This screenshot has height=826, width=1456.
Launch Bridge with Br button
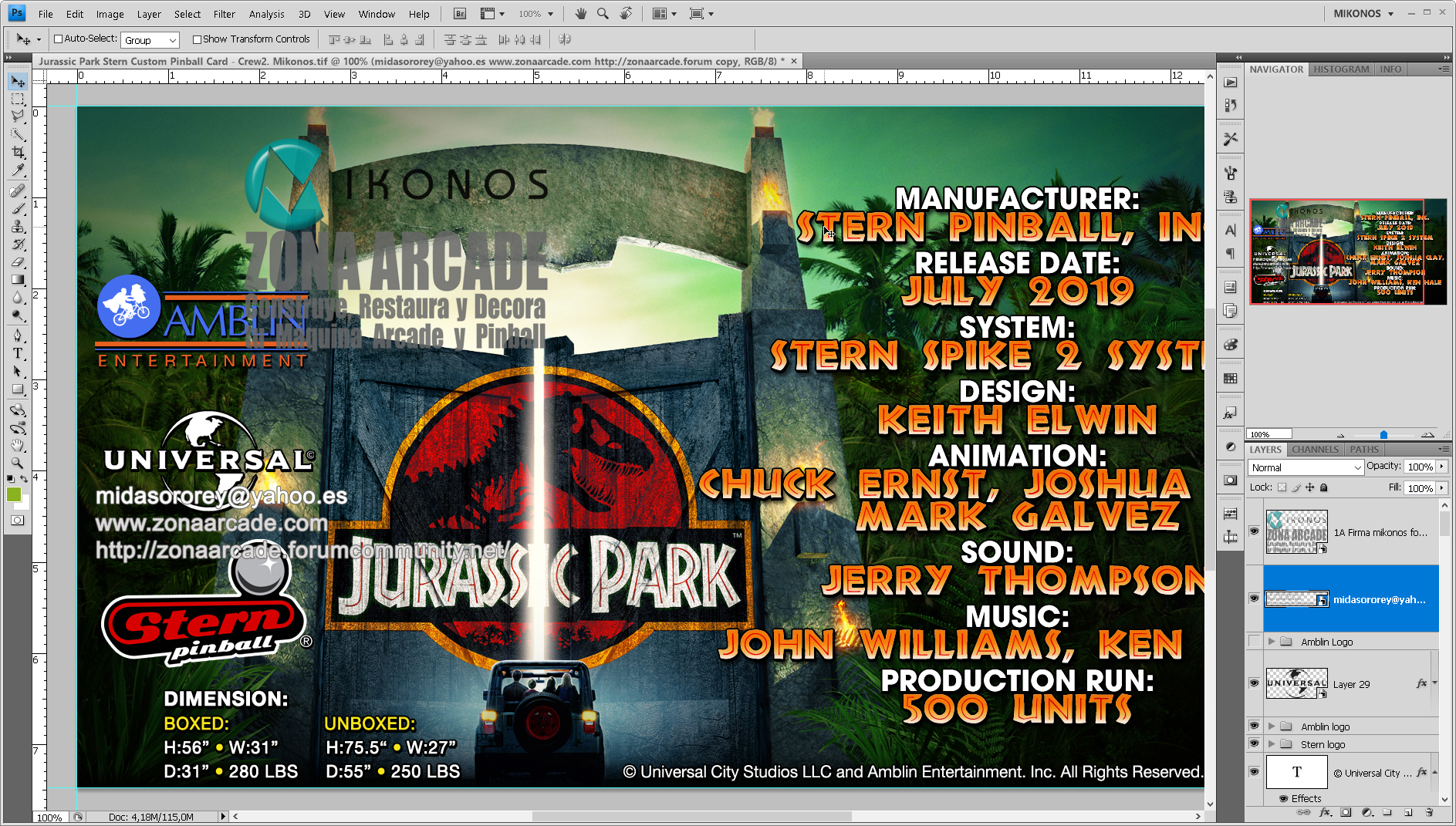click(x=460, y=14)
